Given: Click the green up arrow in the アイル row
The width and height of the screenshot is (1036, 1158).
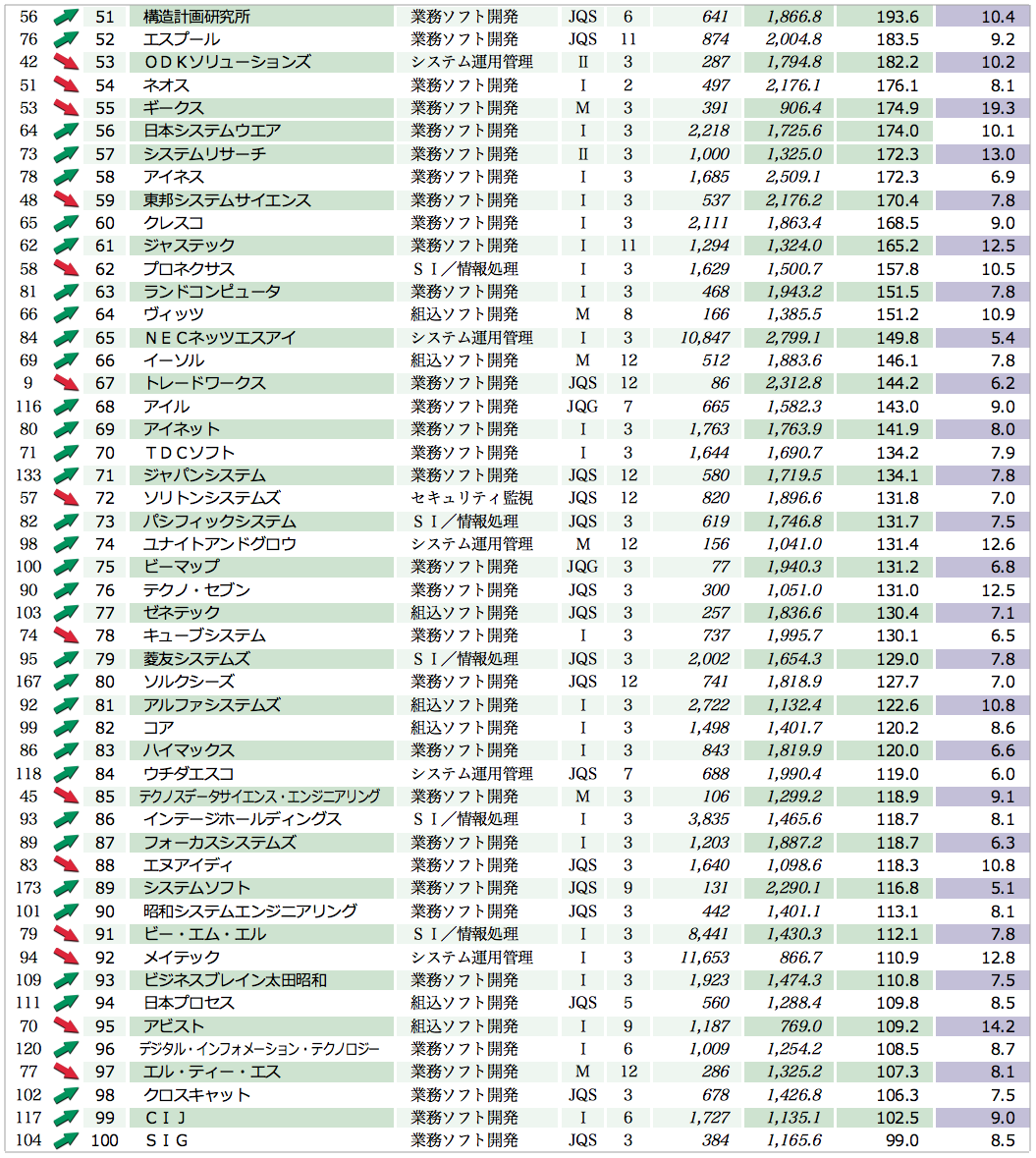Looking at the screenshot, I should pos(66,407).
